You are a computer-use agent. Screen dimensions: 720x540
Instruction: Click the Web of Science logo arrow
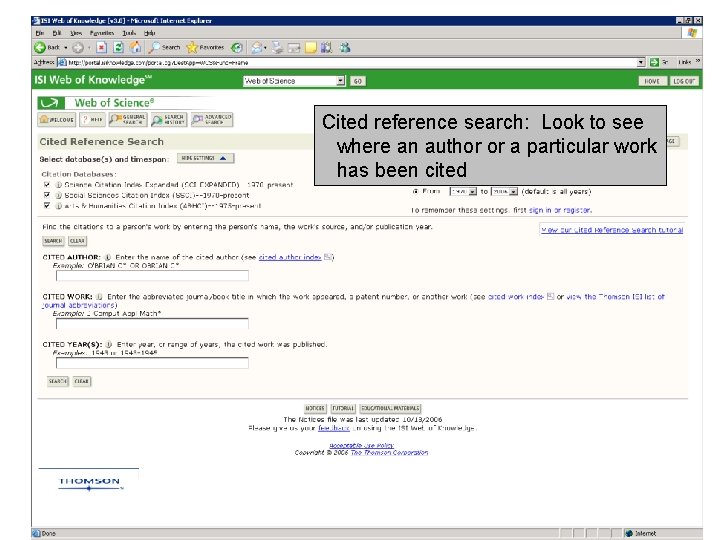click(51, 103)
